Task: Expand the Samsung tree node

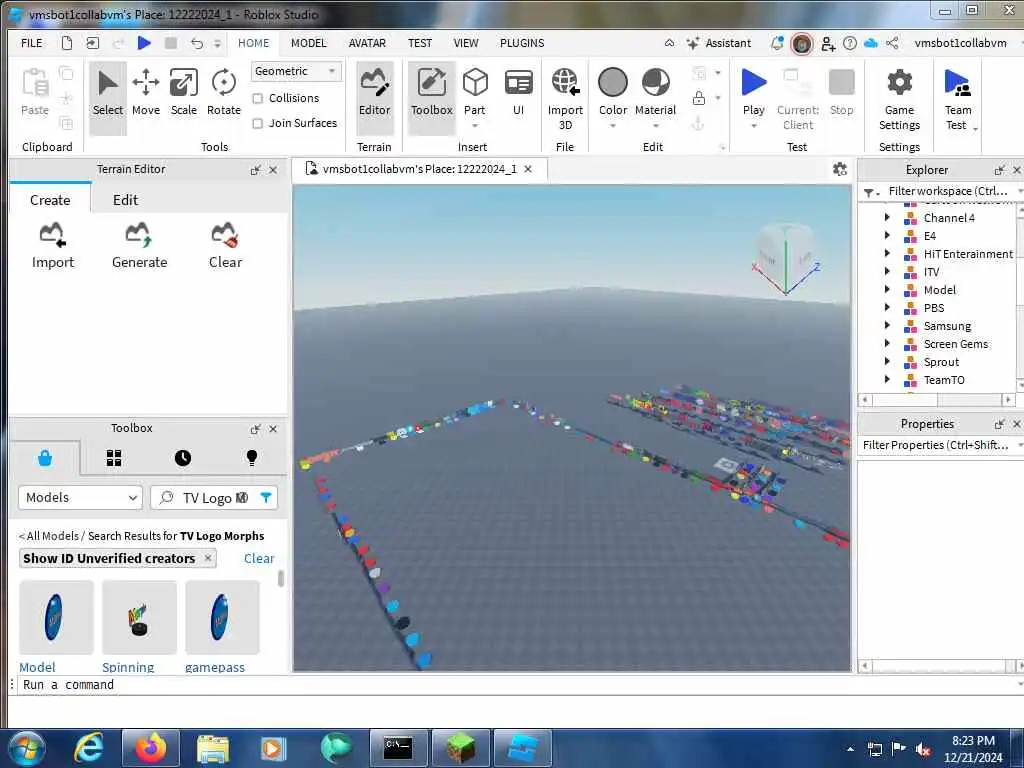Action: 887,325
